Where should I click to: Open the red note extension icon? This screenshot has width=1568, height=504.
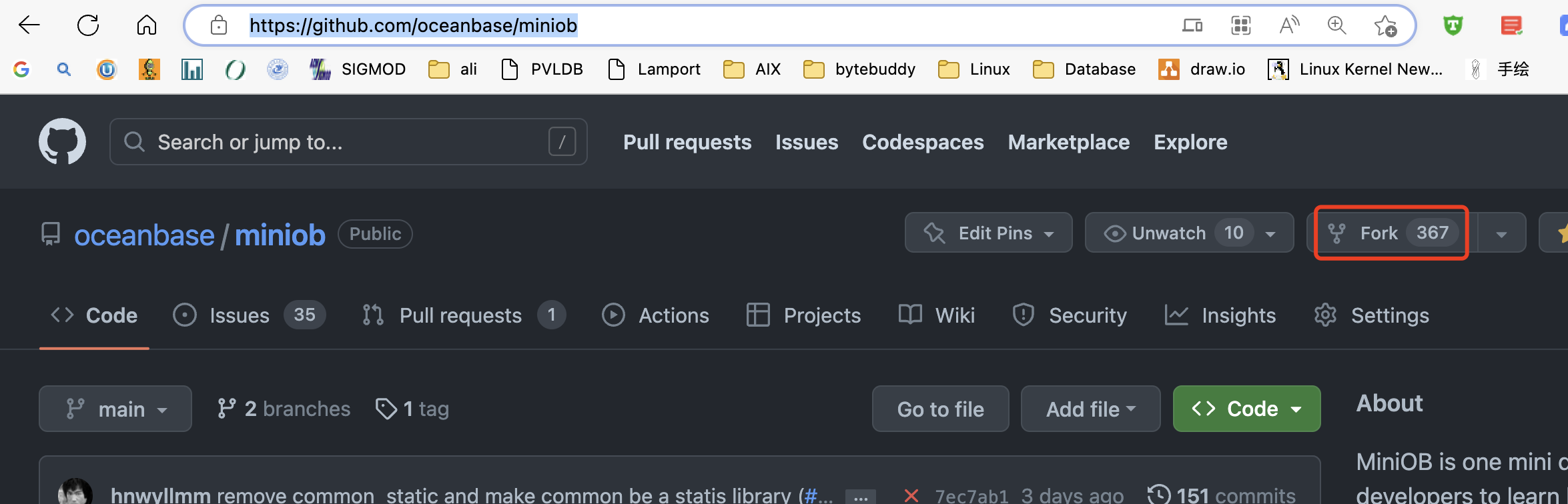(1511, 25)
